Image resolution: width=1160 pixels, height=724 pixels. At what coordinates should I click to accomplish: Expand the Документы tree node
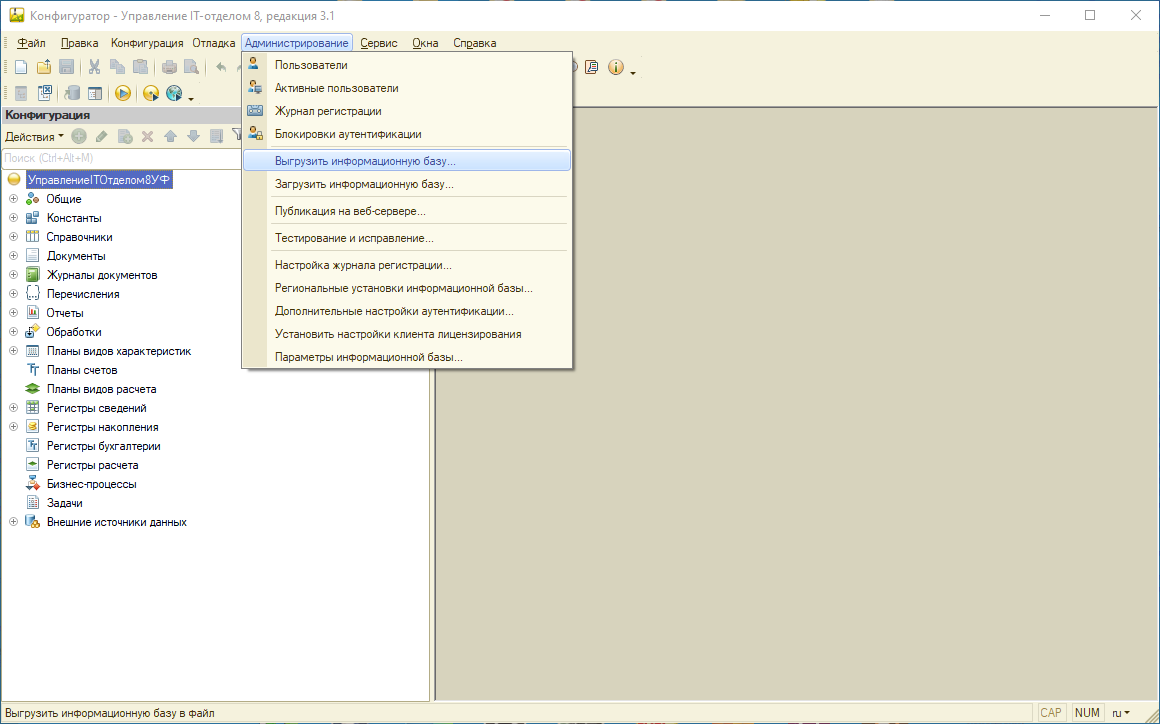click(x=13, y=256)
